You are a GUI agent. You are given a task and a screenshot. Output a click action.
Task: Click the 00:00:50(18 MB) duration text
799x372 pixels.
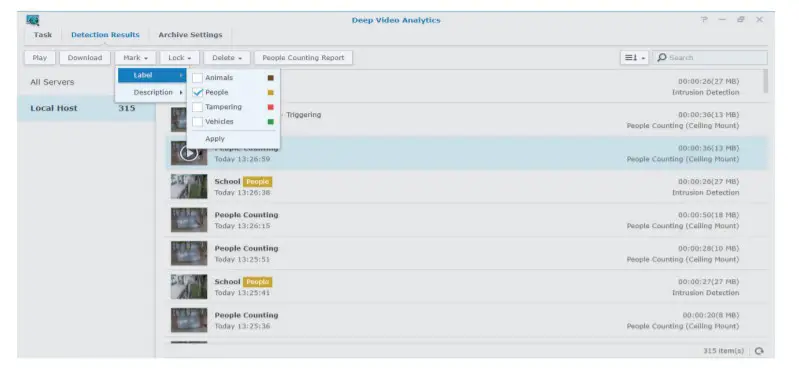(x=708, y=215)
